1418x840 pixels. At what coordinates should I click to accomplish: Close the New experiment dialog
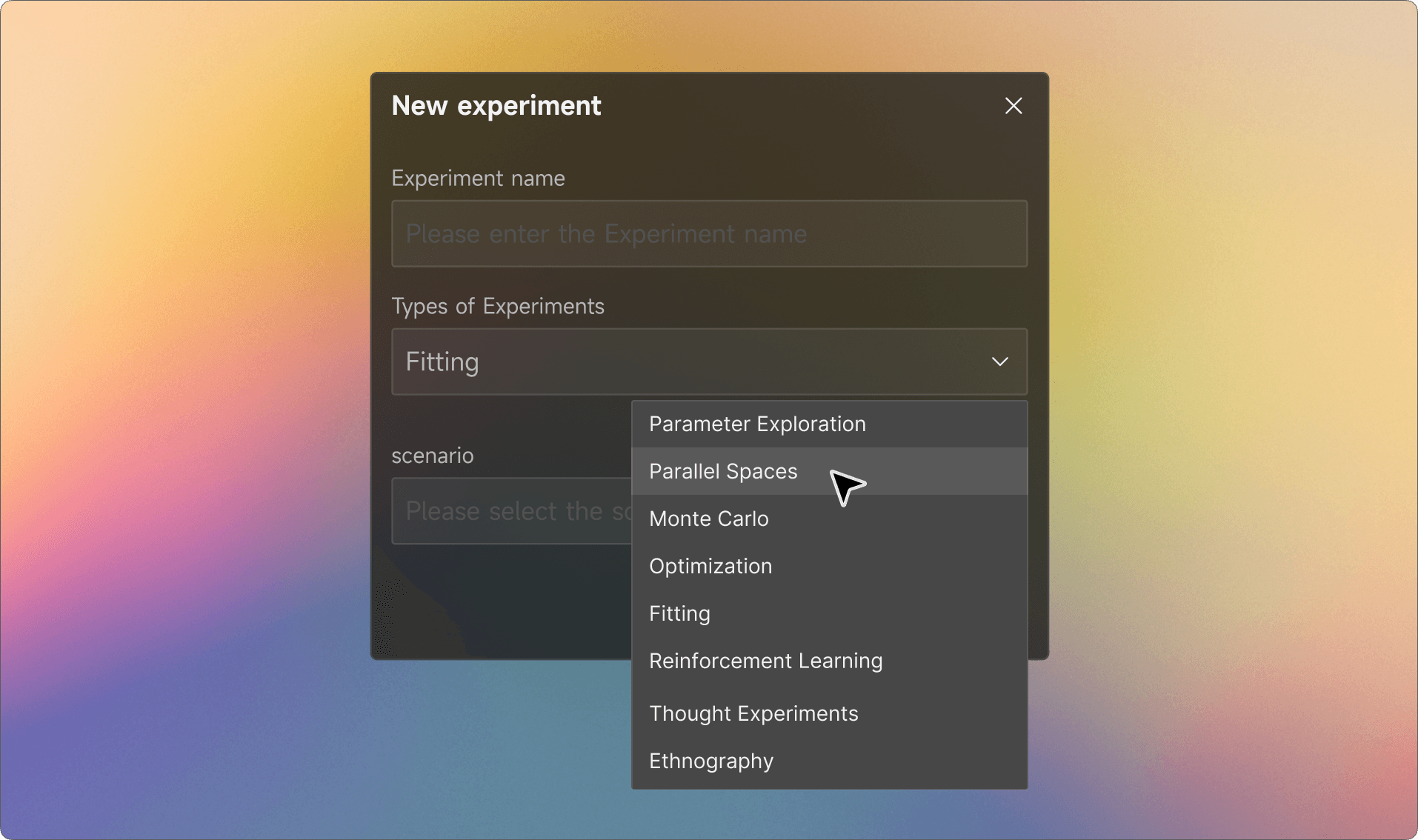tap(1013, 106)
